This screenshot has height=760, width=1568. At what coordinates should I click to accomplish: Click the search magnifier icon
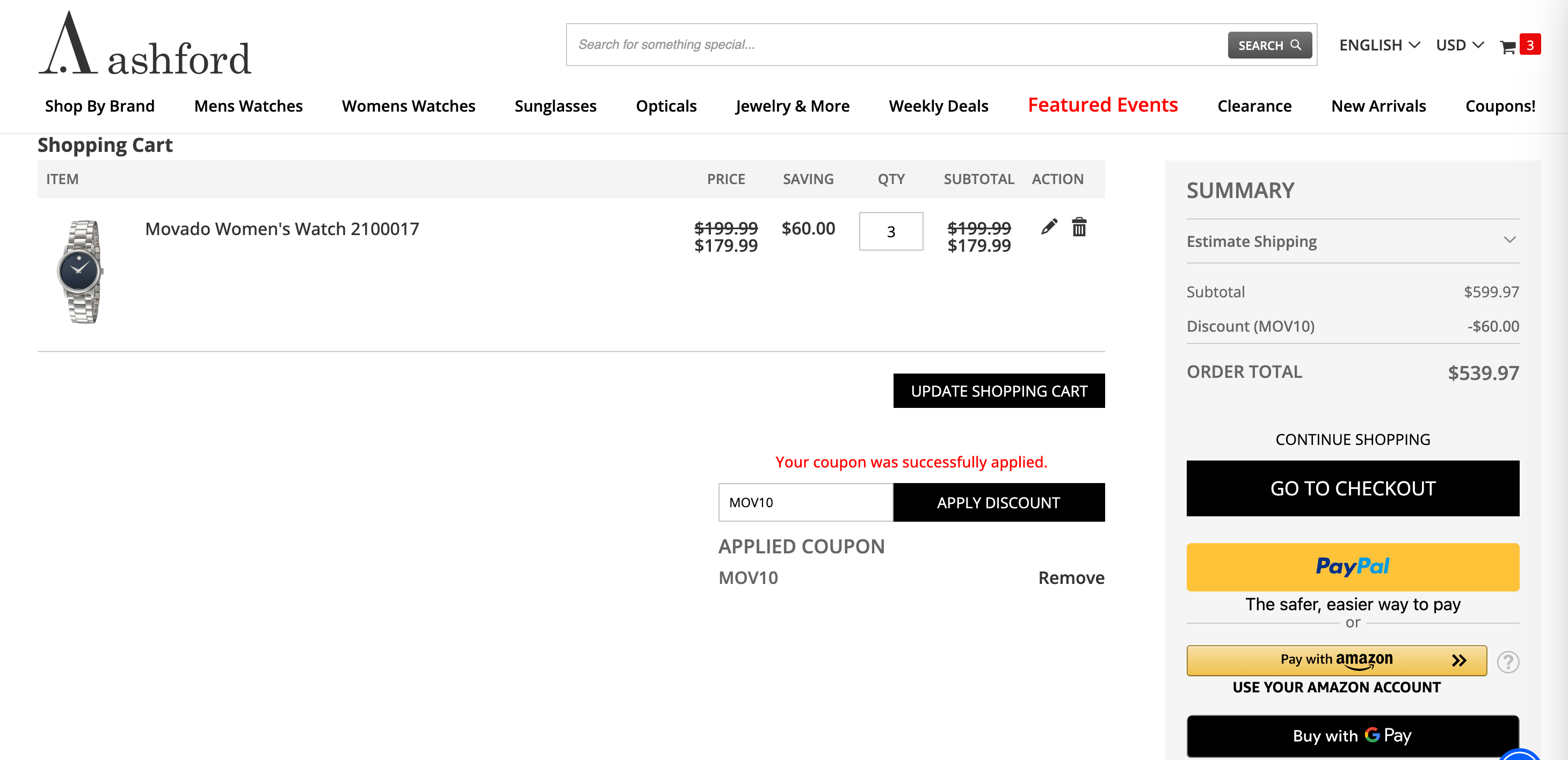[1296, 45]
